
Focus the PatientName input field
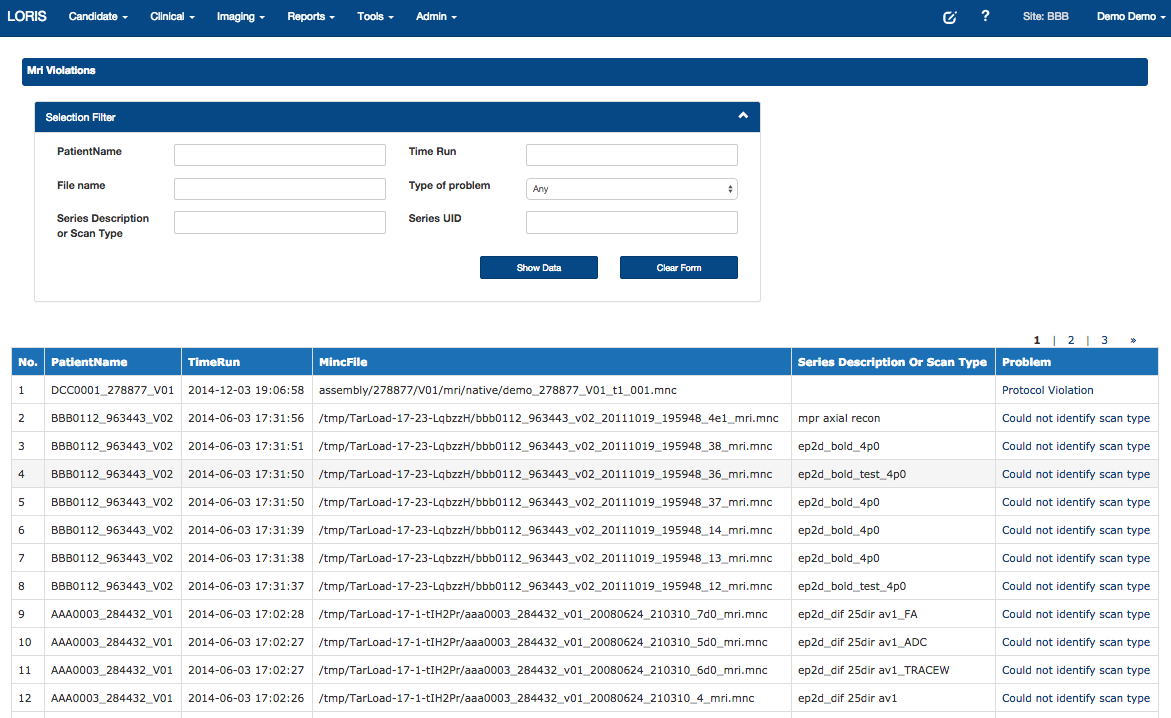pyautogui.click(x=280, y=155)
